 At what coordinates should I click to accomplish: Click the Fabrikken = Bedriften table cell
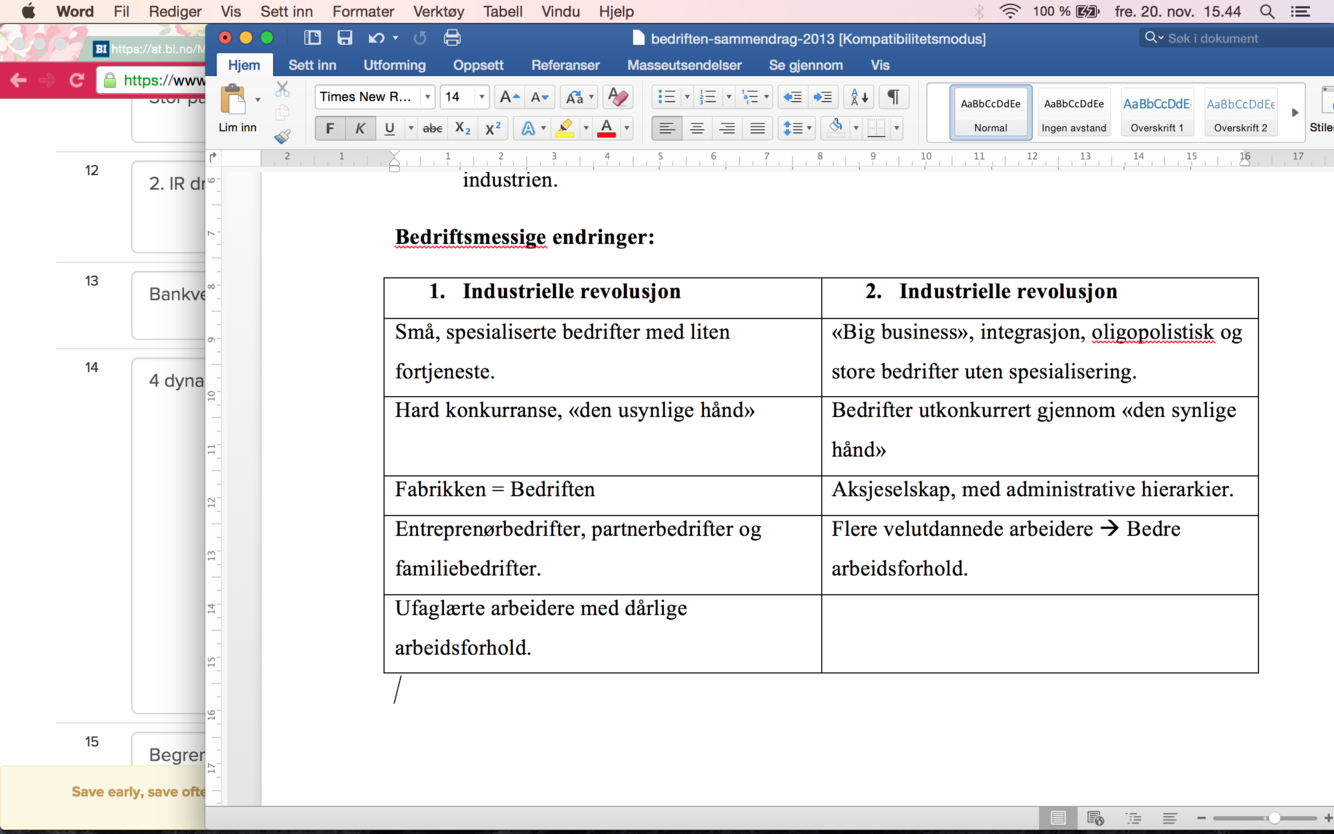click(x=602, y=495)
